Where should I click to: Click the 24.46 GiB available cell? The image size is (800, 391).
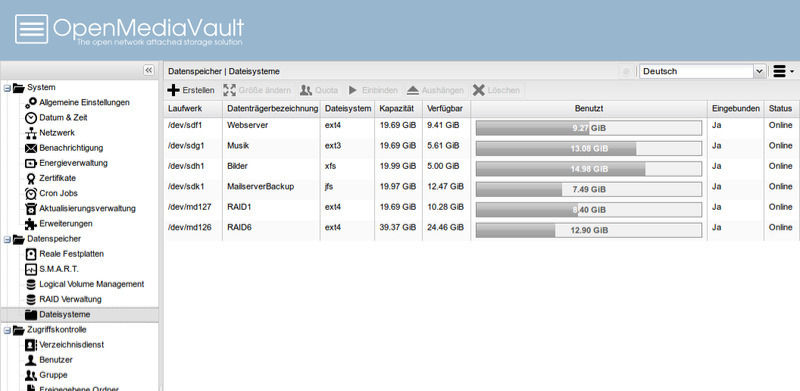click(446, 228)
